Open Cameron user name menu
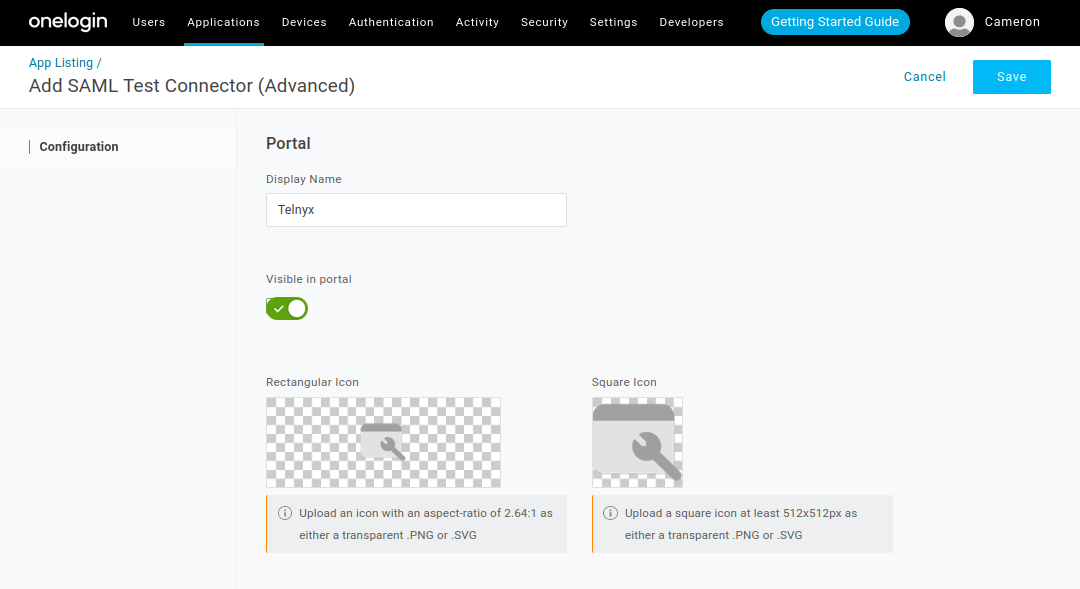The height and width of the screenshot is (589, 1080). [1012, 22]
